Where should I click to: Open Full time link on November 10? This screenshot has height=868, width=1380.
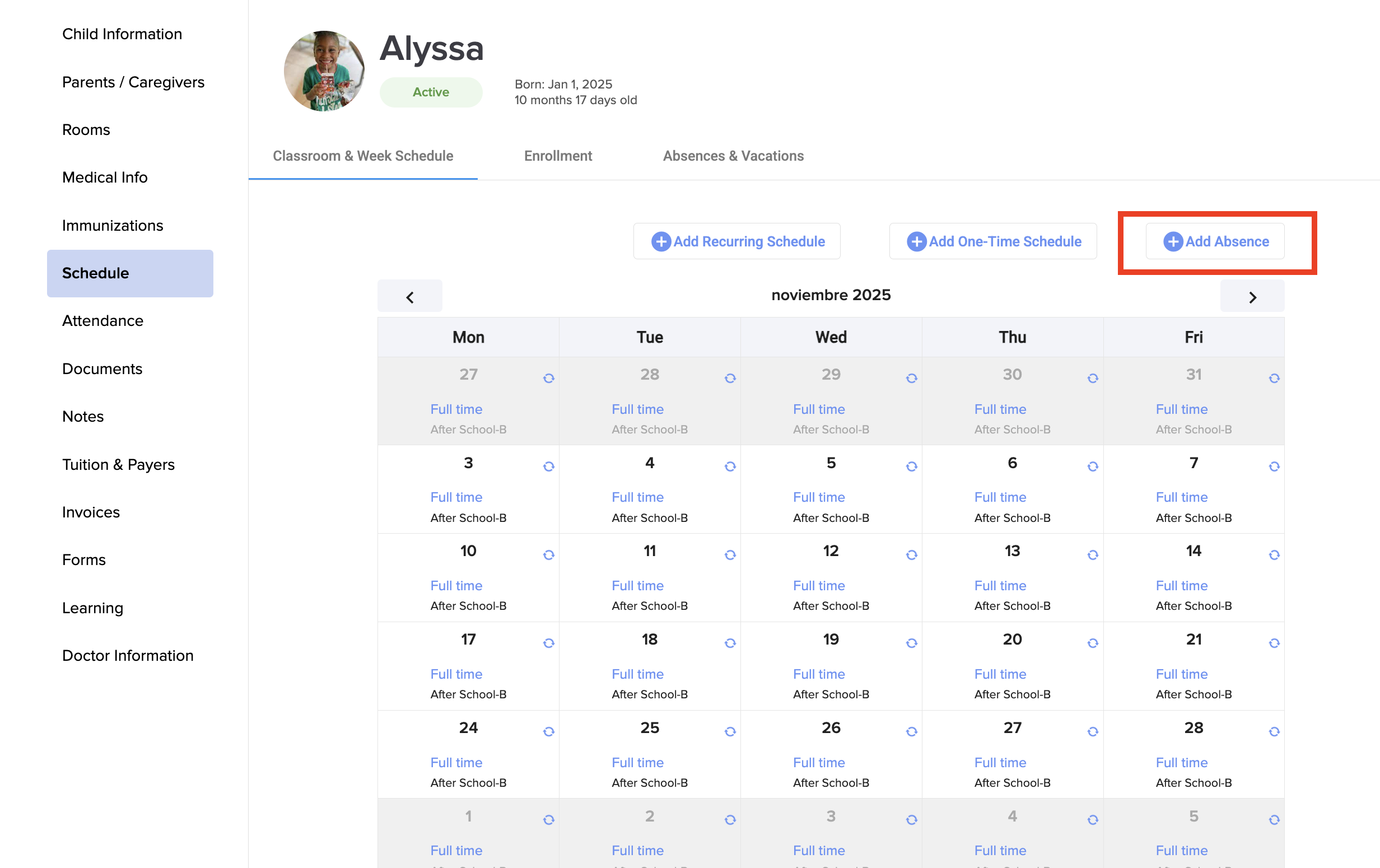(456, 586)
